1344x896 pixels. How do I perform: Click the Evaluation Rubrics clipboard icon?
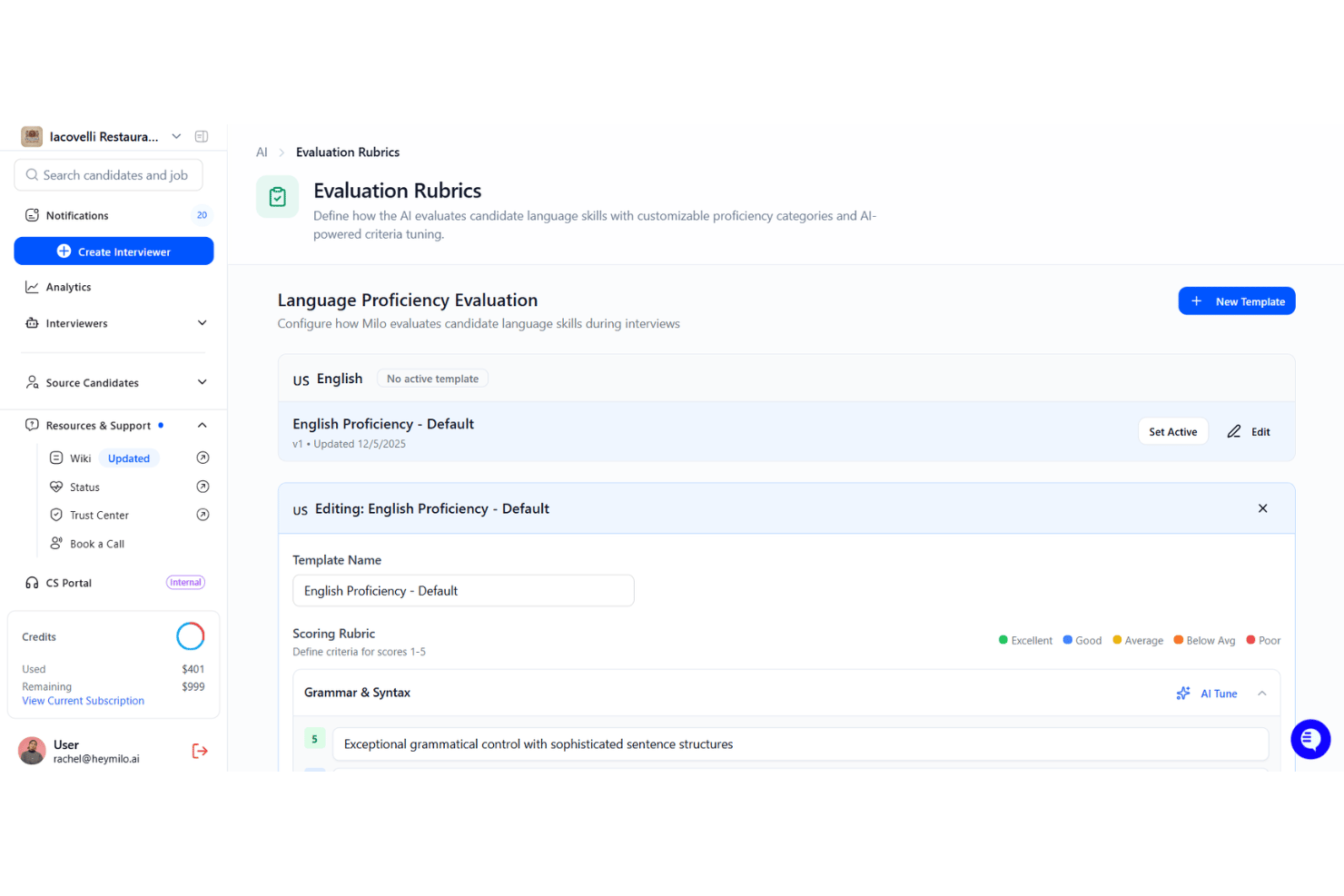click(x=278, y=196)
